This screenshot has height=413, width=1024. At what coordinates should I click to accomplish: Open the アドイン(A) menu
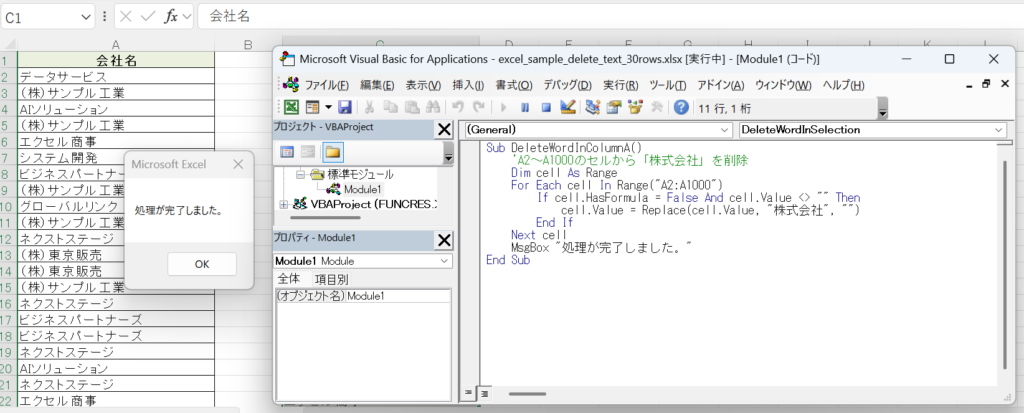pyautogui.click(x=720, y=86)
